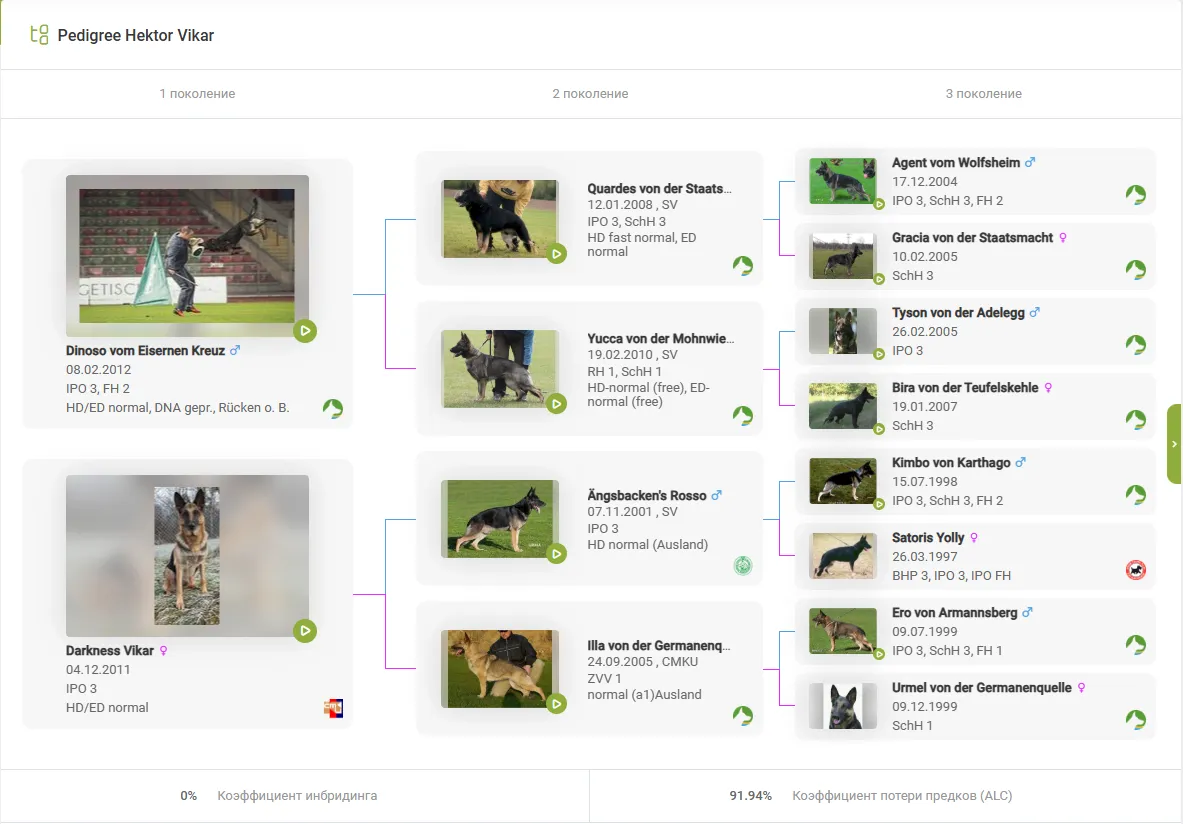Select the '3 поколение' column header
The height and width of the screenshot is (824, 1183).
tap(983, 94)
